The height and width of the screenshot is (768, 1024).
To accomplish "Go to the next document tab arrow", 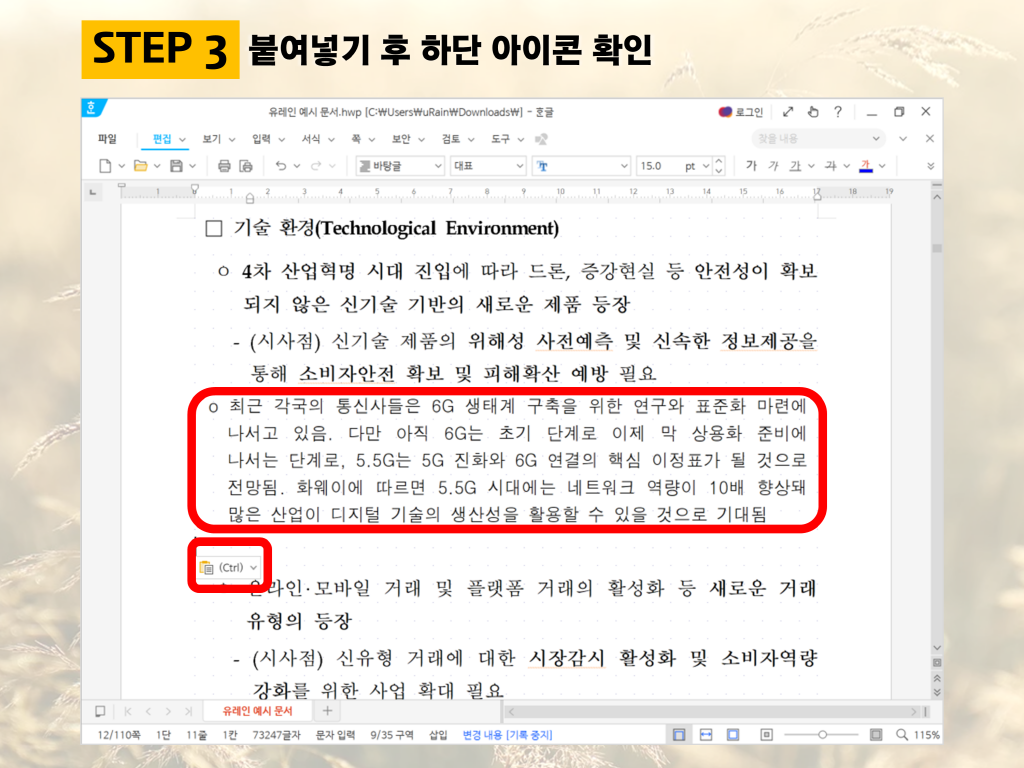I will pyautogui.click(x=168, y=711).
